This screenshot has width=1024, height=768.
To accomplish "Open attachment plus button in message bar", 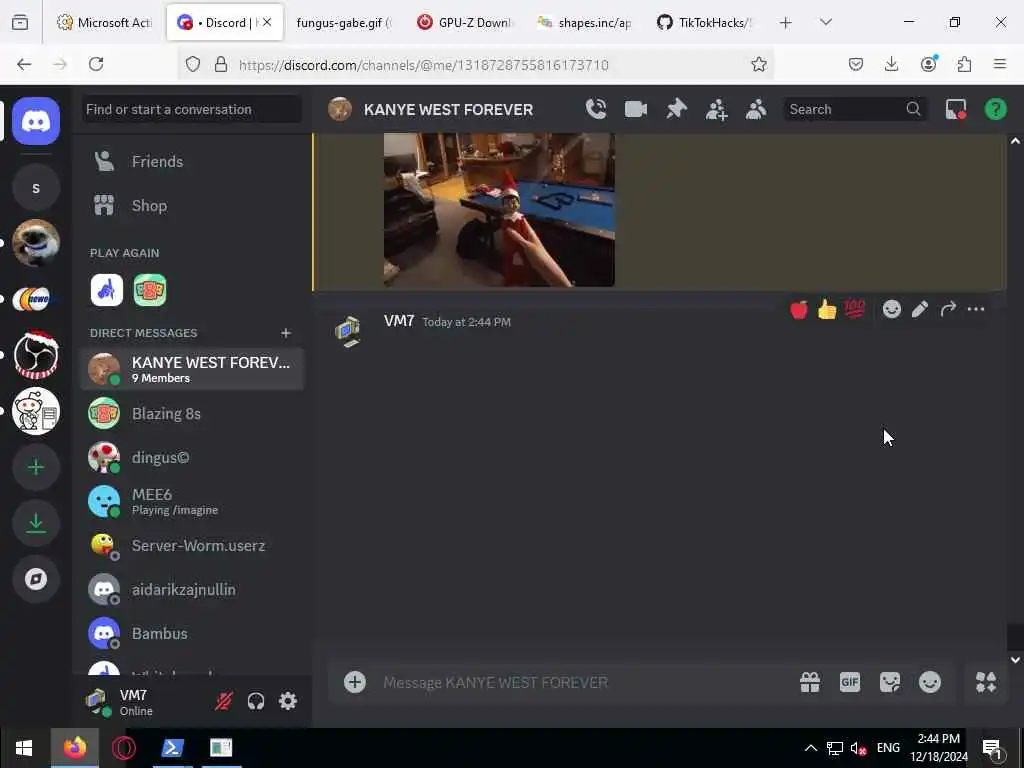I will [355, 682].
